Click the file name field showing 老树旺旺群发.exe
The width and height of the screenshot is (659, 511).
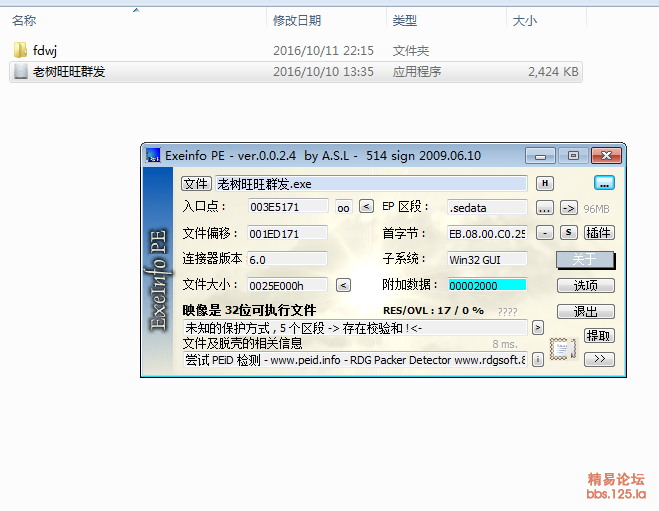click(372, 184)
